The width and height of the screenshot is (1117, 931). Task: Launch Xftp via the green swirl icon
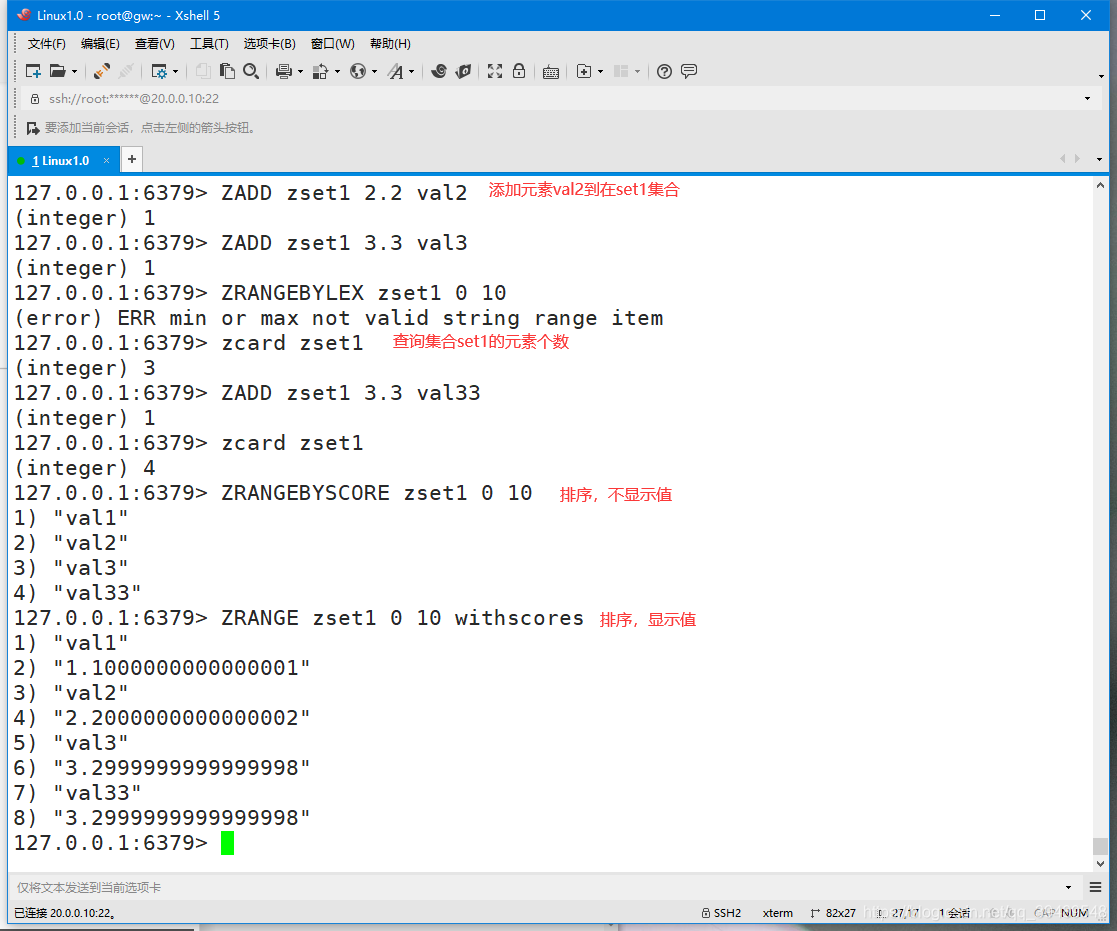(x=439, y=71)
